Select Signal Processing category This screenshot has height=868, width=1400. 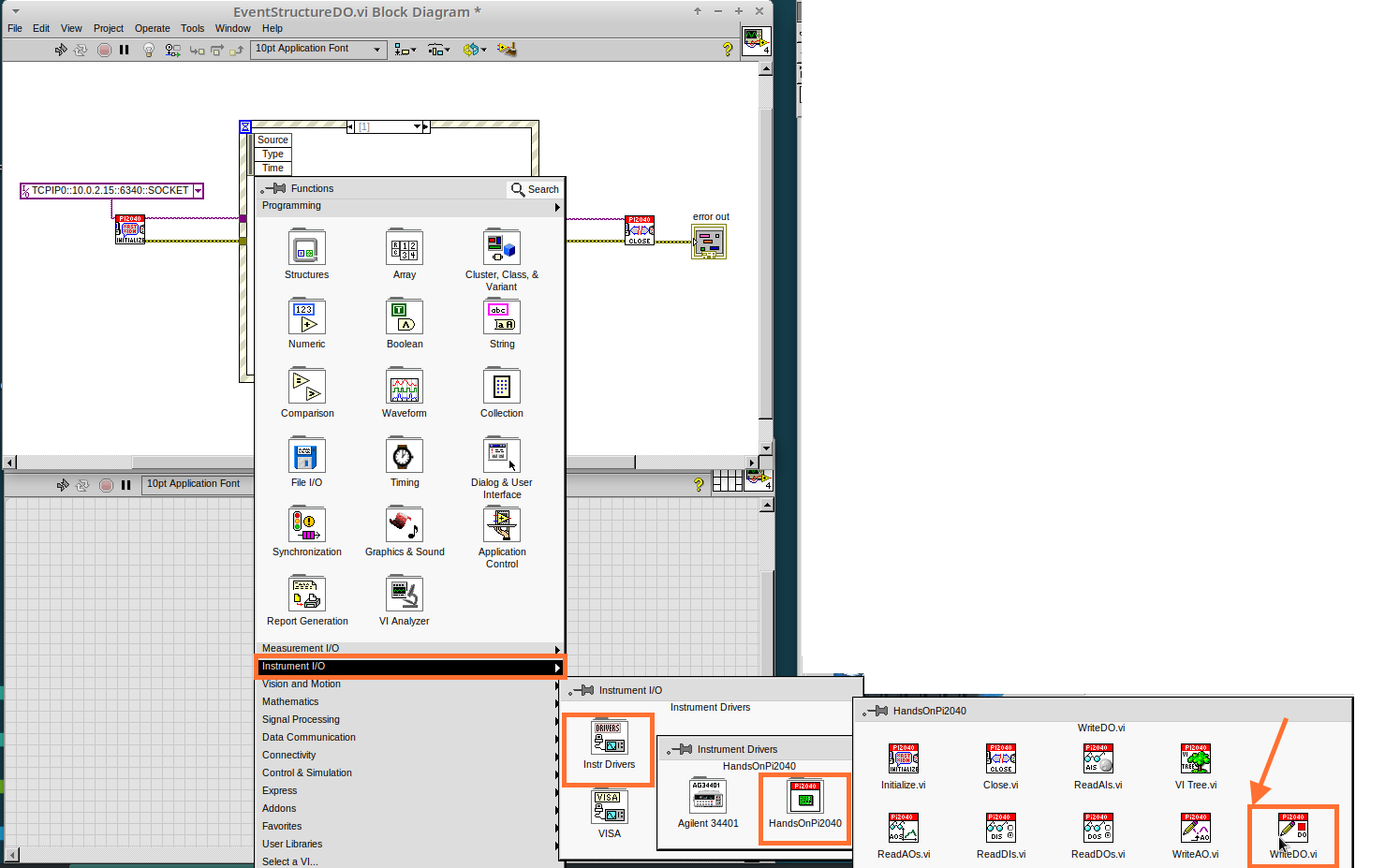(409, 719)
